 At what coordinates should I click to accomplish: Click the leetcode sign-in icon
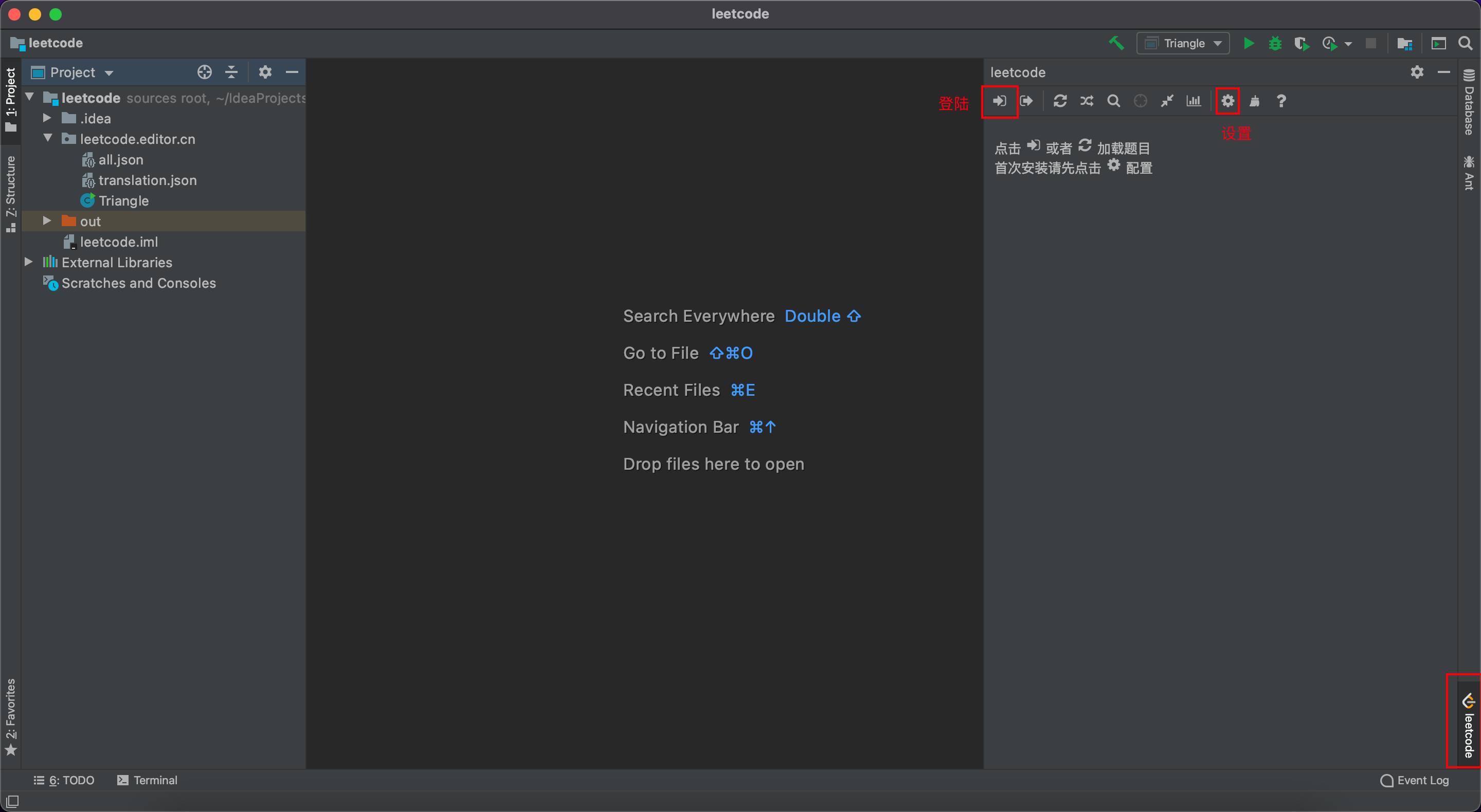click(x=999, y=101)
